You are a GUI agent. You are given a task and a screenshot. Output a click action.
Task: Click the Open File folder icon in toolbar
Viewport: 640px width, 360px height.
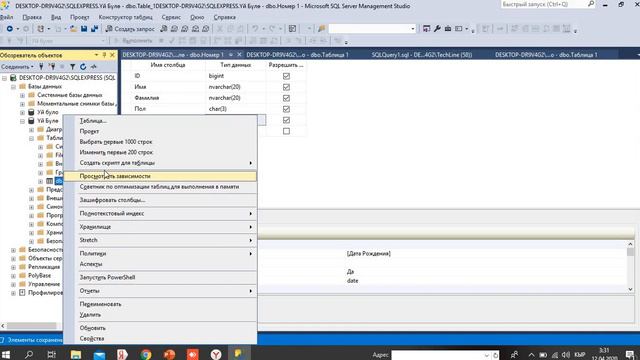pyautogui.click(x=73, y=29)
